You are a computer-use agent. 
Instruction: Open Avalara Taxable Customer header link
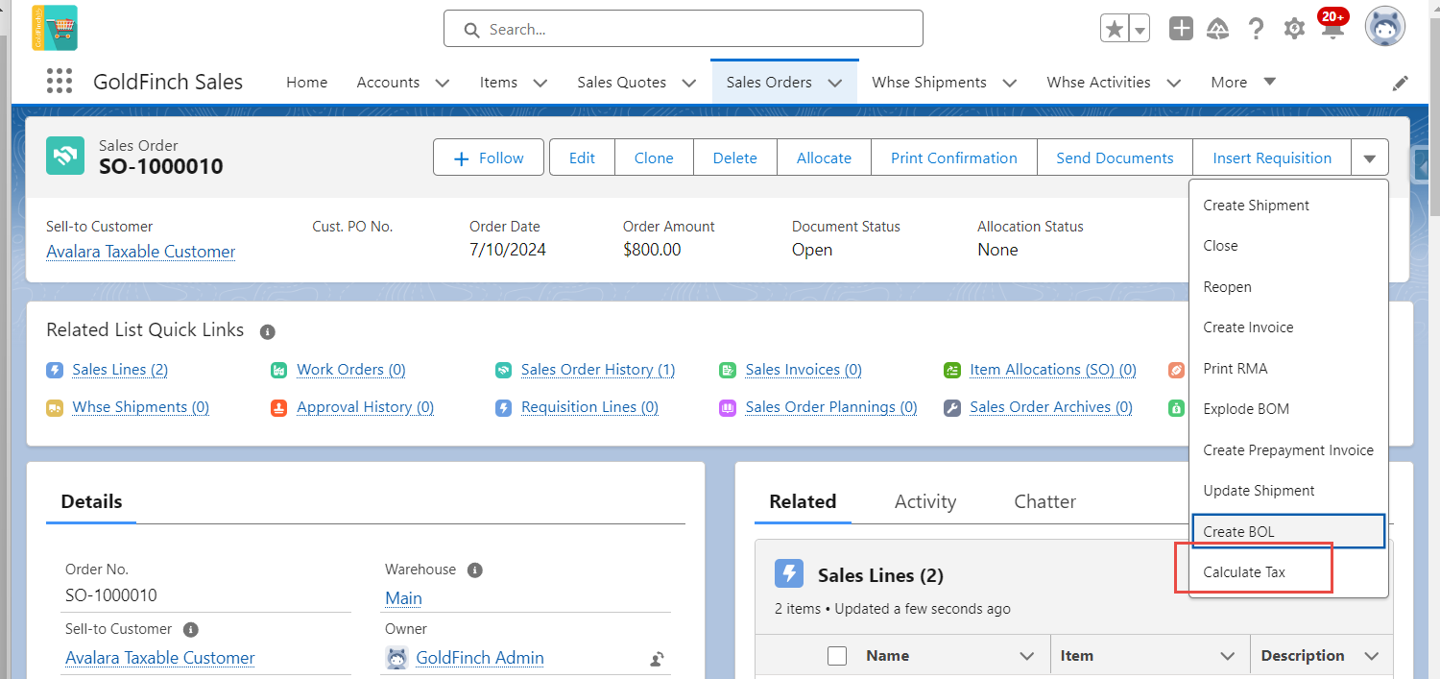141,251
